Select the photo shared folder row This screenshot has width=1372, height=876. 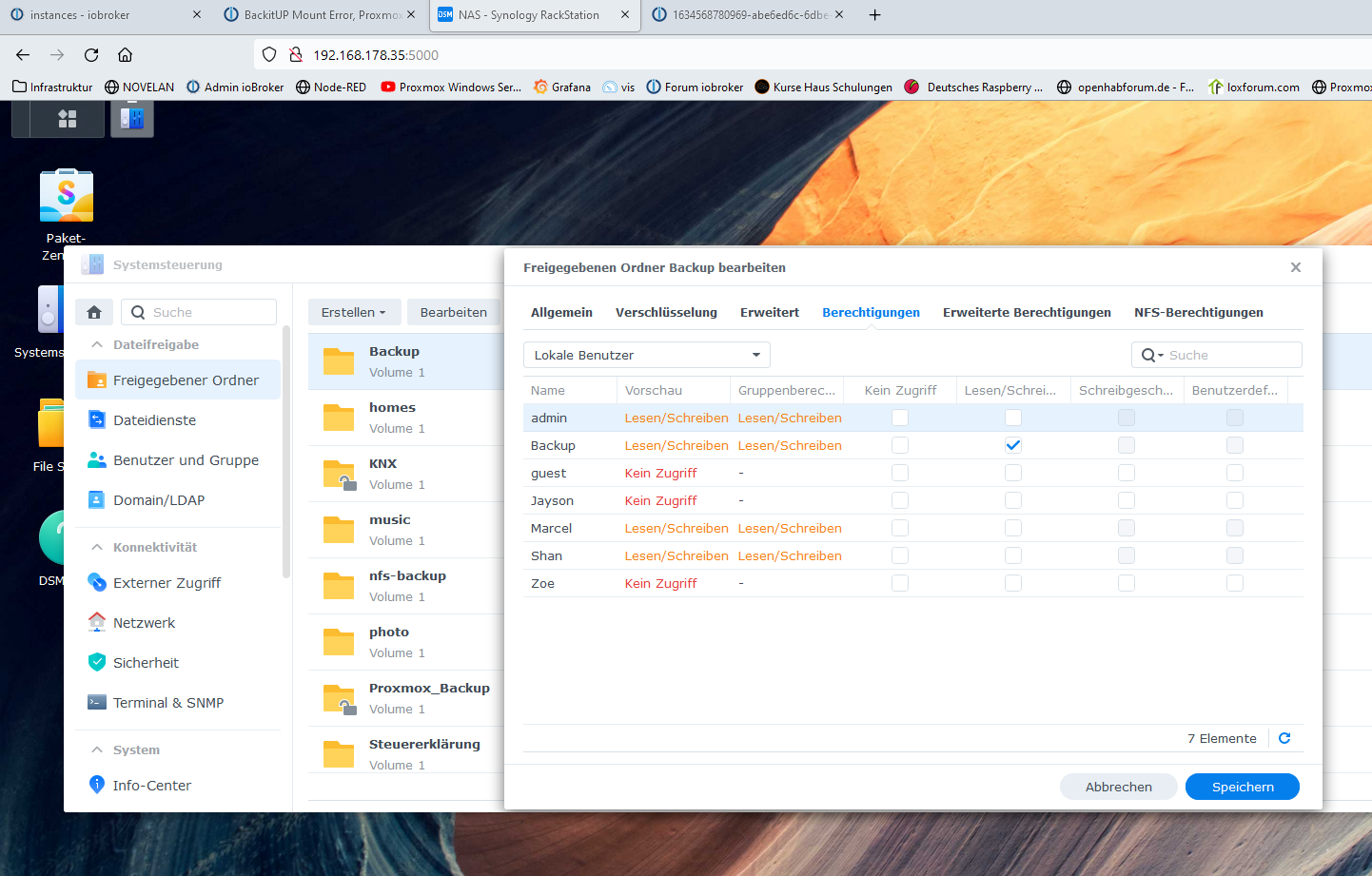tap(406, 642)
